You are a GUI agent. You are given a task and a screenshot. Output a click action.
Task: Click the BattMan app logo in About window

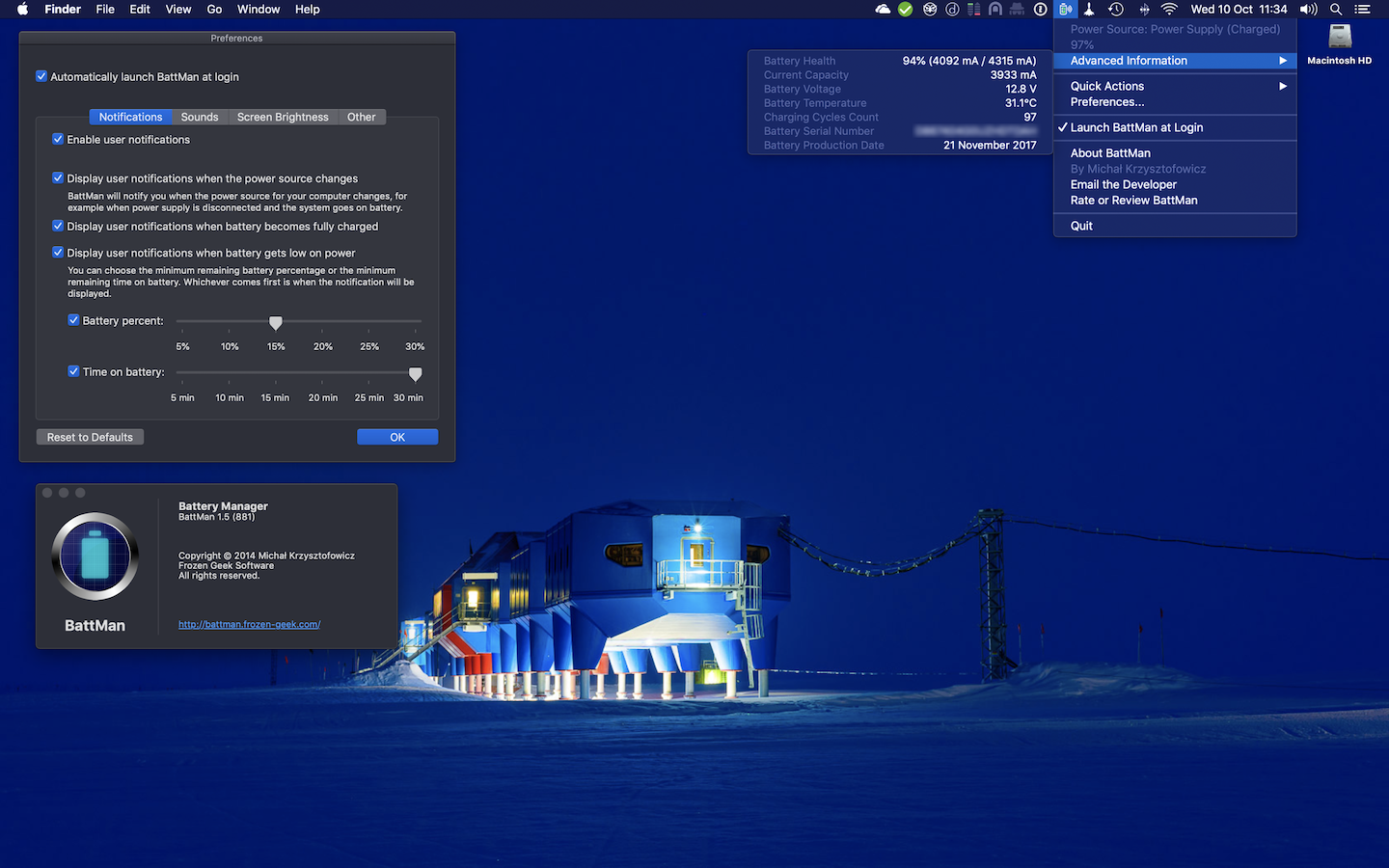coord(95,557)
